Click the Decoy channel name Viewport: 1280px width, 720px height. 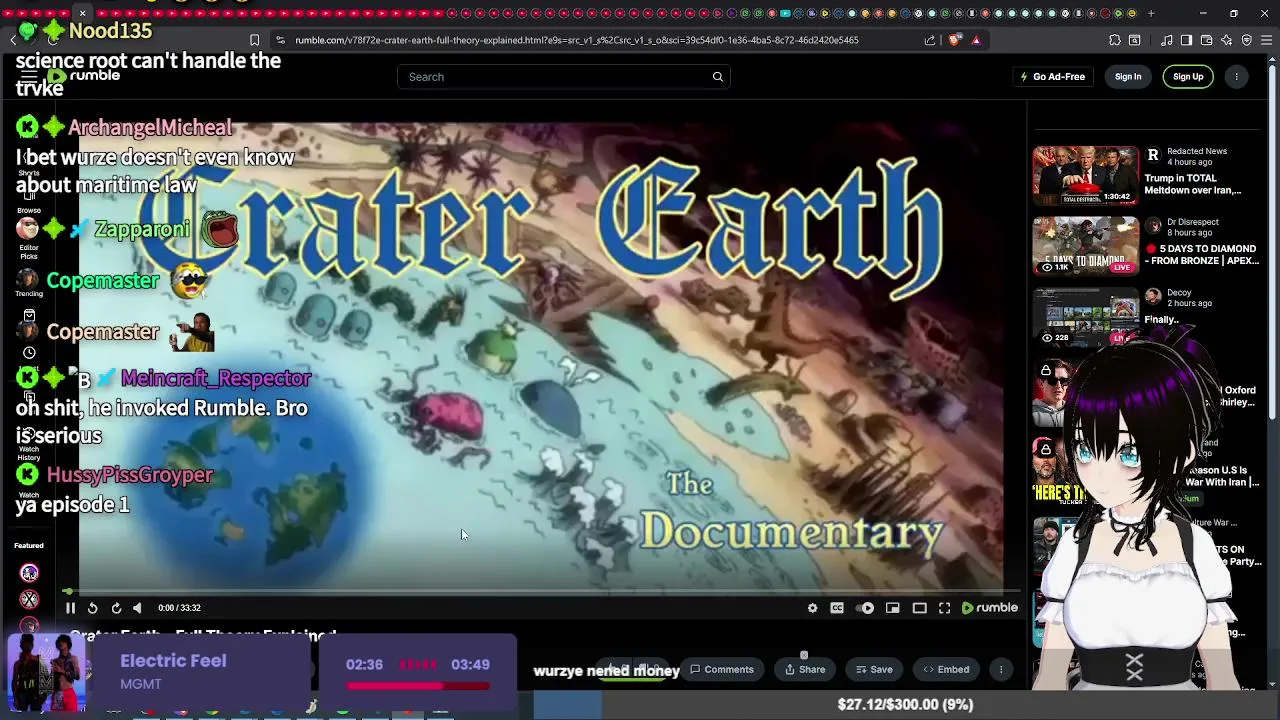(x=1178, y=293)
